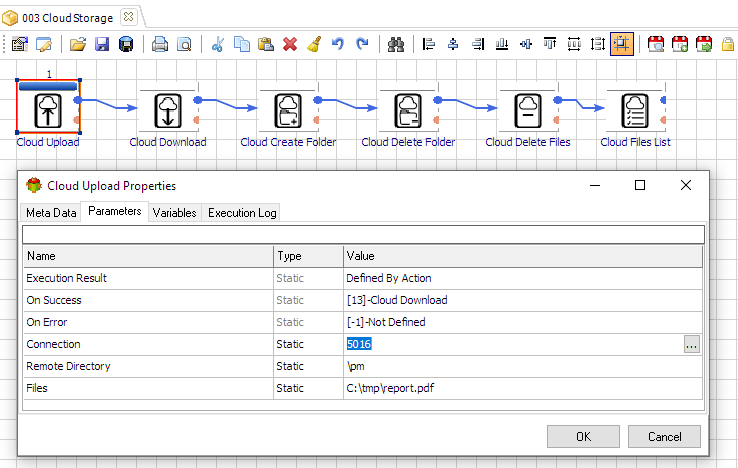Align selected actions to top edges
Screen dimensions: 738x468
point(550,44)
